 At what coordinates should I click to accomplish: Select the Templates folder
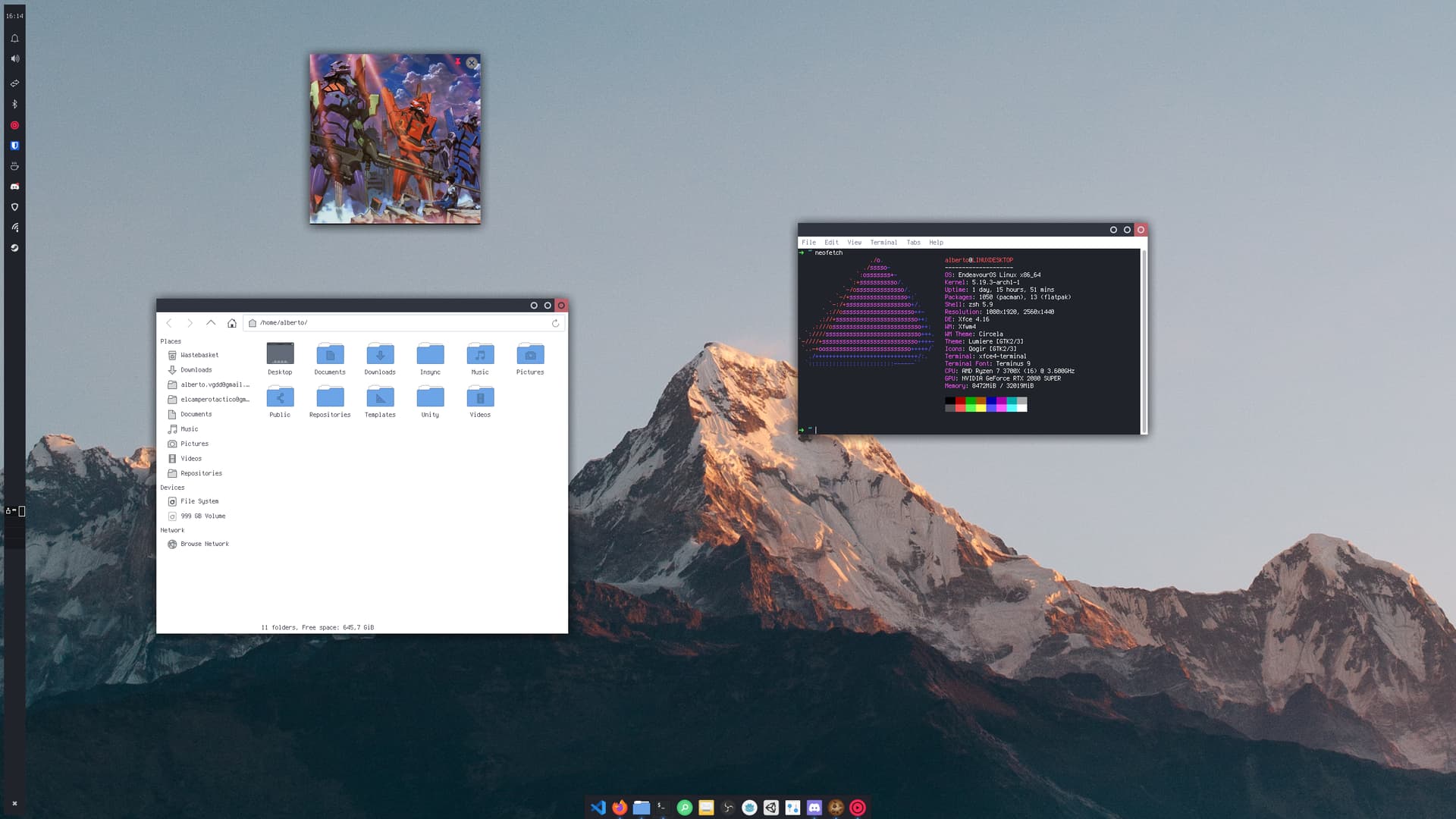[380, 401]
